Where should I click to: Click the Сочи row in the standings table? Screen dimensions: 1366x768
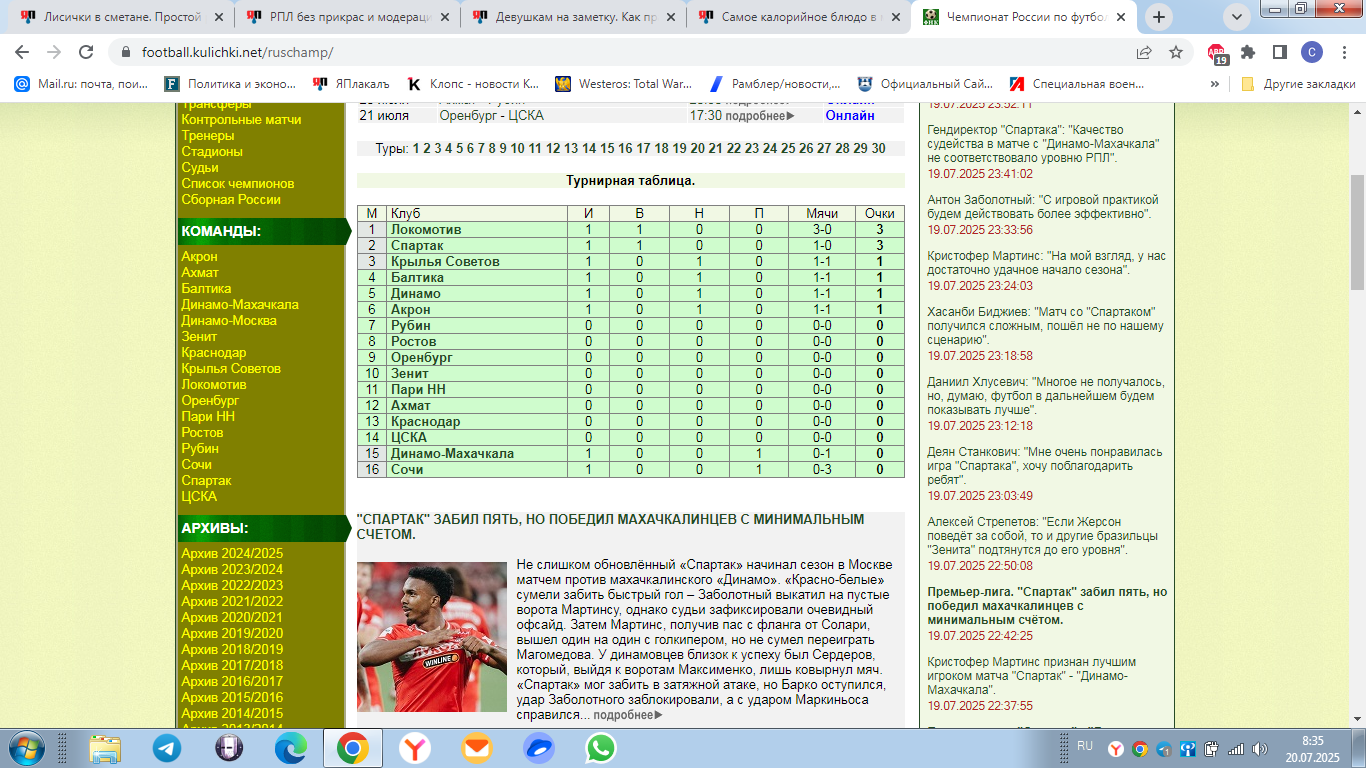click(631, 470)
